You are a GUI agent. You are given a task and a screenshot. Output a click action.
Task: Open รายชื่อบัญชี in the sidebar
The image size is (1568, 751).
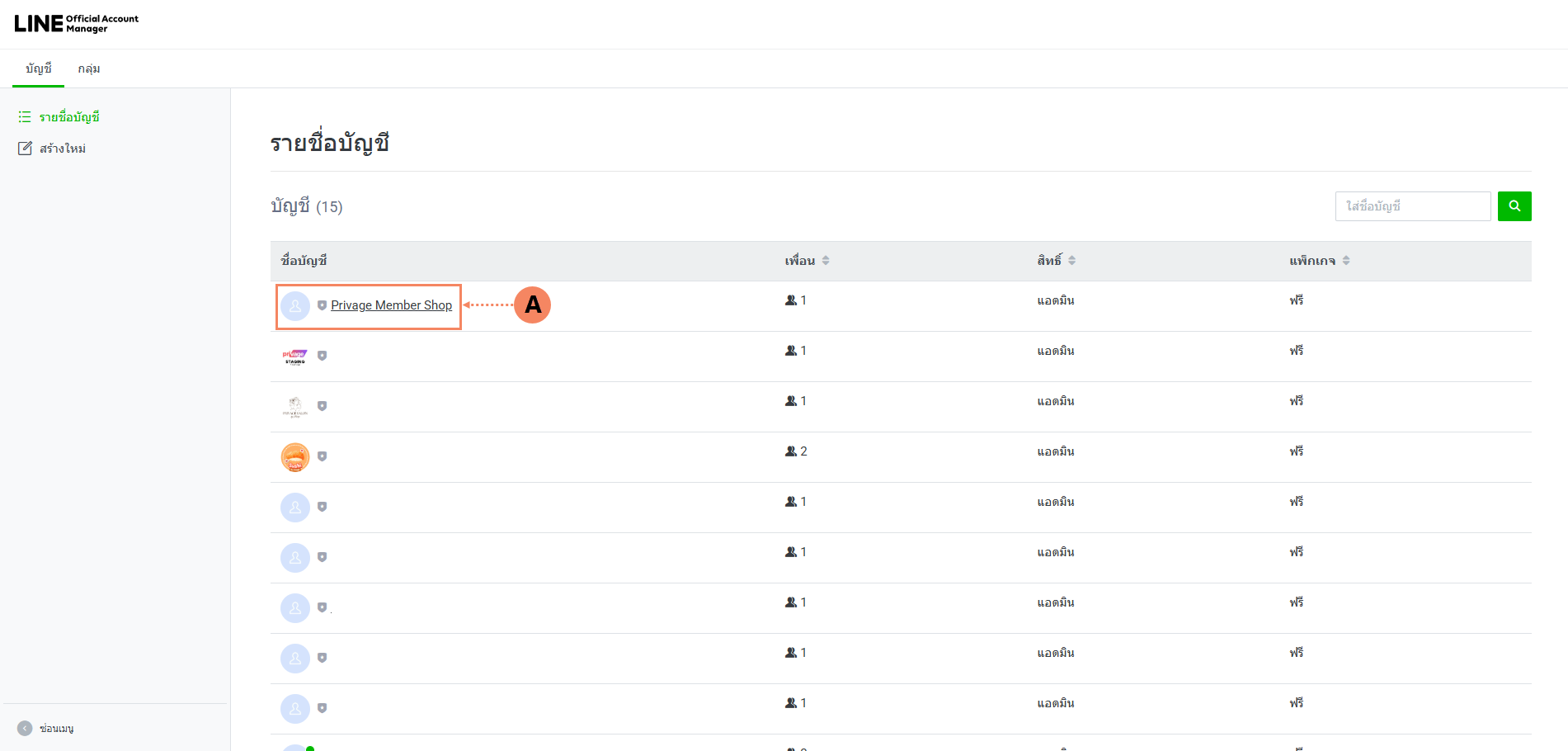tap(69, 117)
